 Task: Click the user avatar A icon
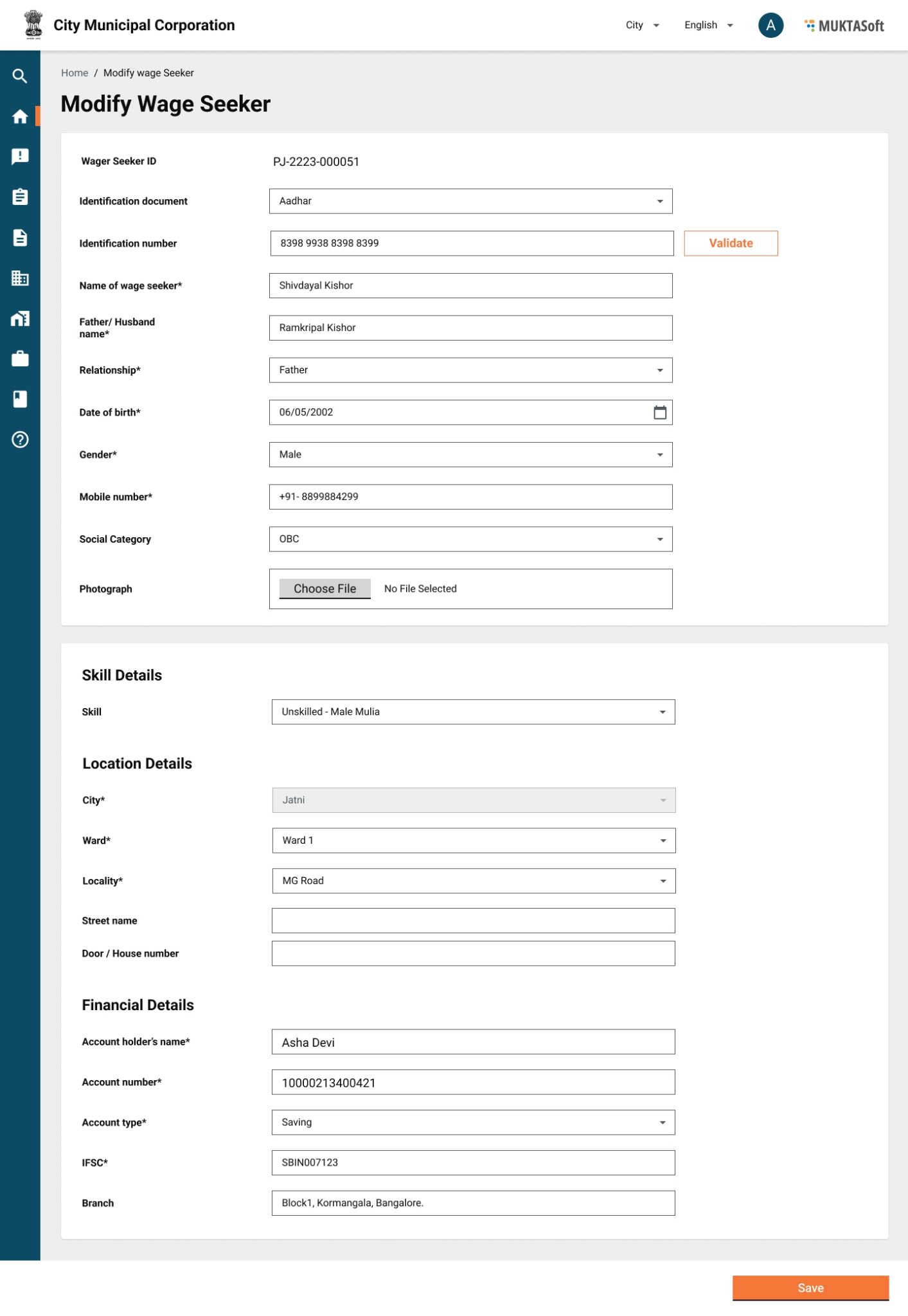(770, 26)
